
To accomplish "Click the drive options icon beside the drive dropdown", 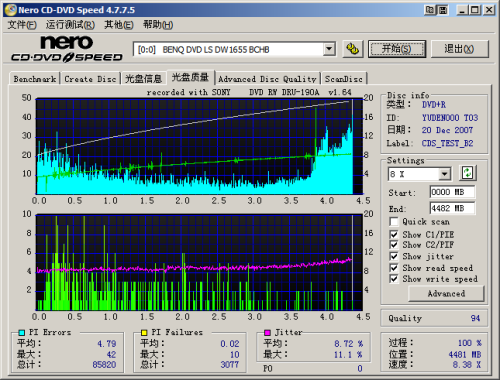I will (x=353, y=49).
